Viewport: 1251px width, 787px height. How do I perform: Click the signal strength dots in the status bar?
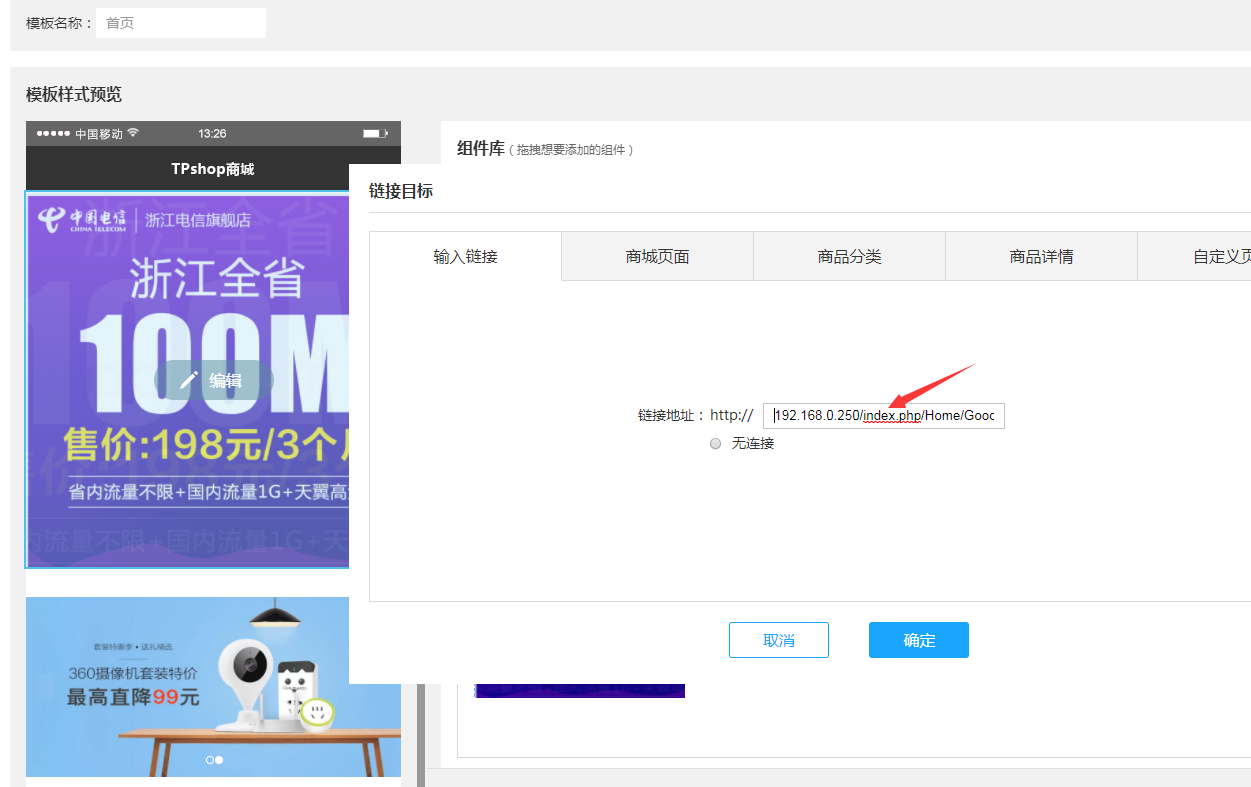coord(53,133)
